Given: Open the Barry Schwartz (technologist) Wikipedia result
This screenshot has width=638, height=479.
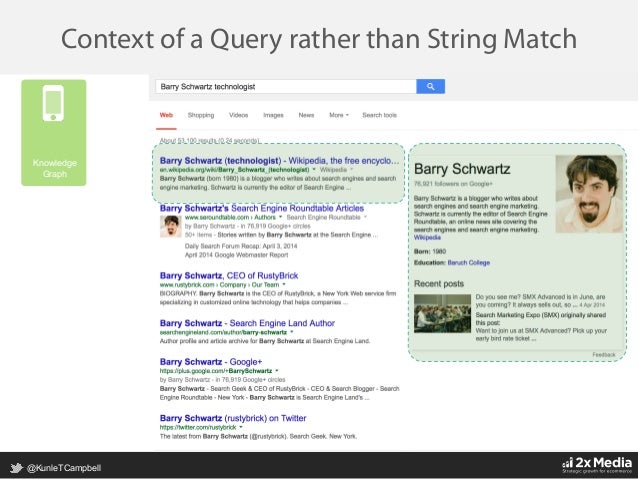Looking at the screenshot, I should click(x=279, y=160).
